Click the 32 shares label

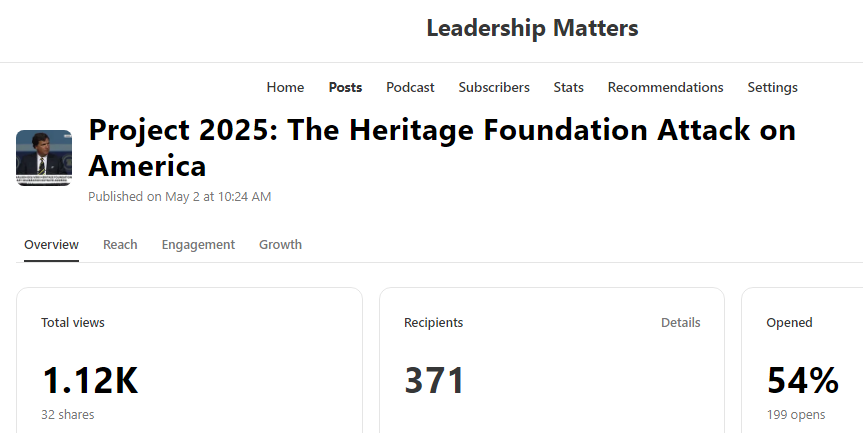(68, 414)
